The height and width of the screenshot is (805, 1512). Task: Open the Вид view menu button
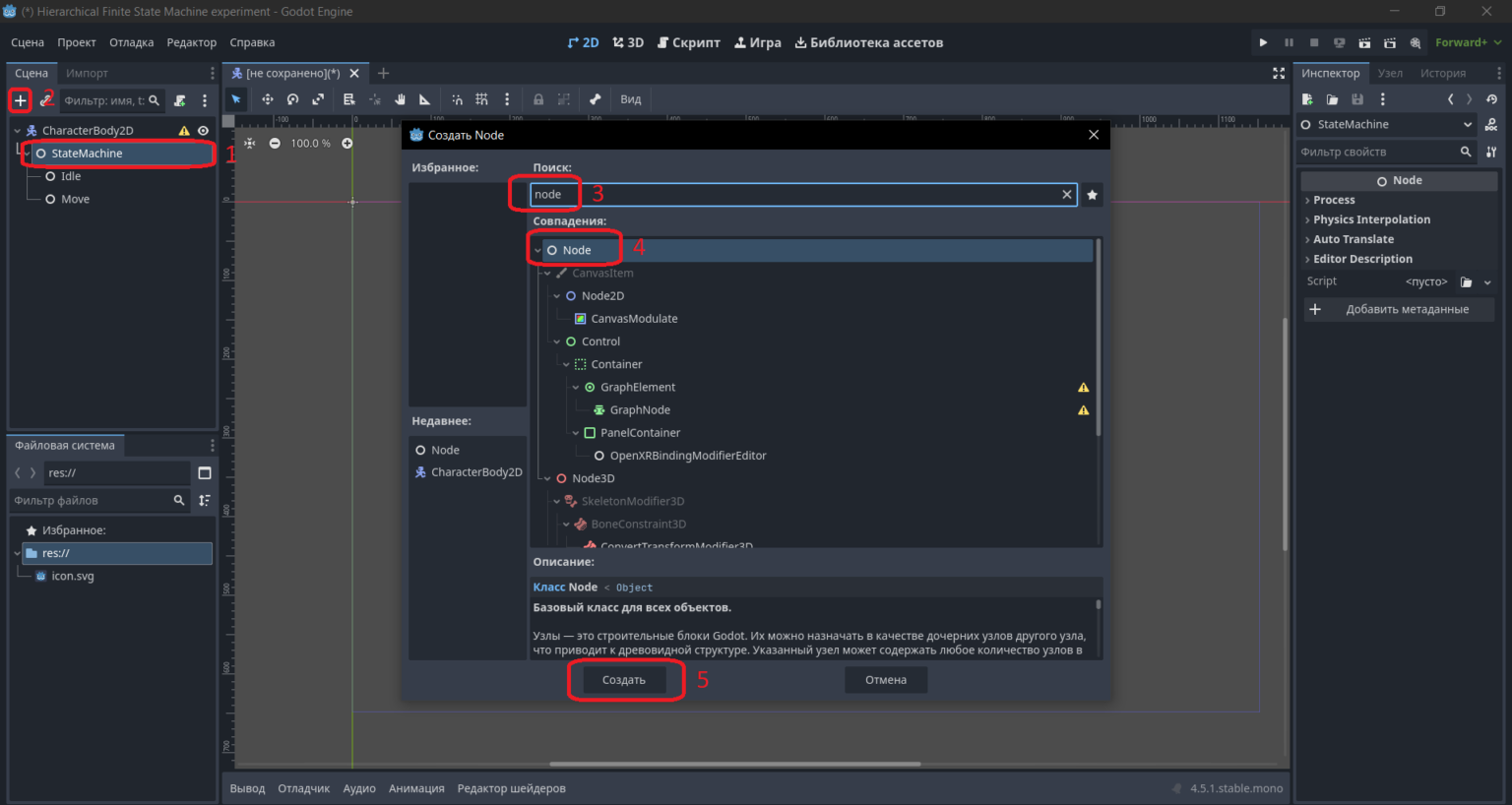click(631, 99)
